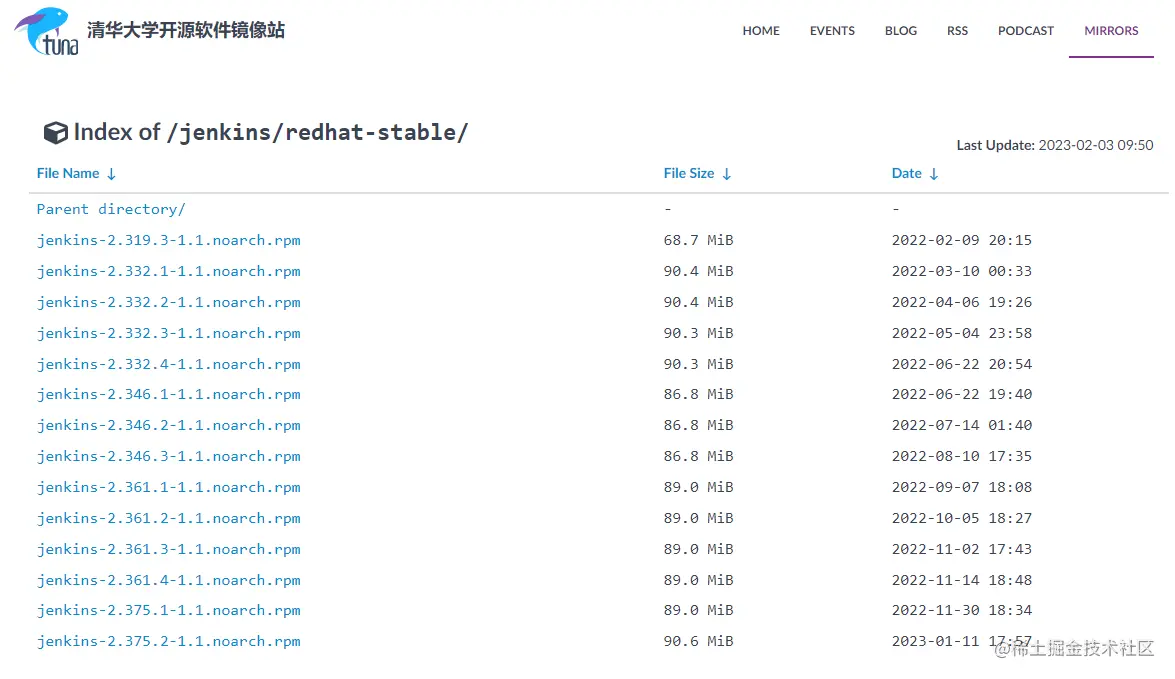Viewport: 1175px width, 679px height.
Task: Open the HOME menu item
Action: [761, 31]
